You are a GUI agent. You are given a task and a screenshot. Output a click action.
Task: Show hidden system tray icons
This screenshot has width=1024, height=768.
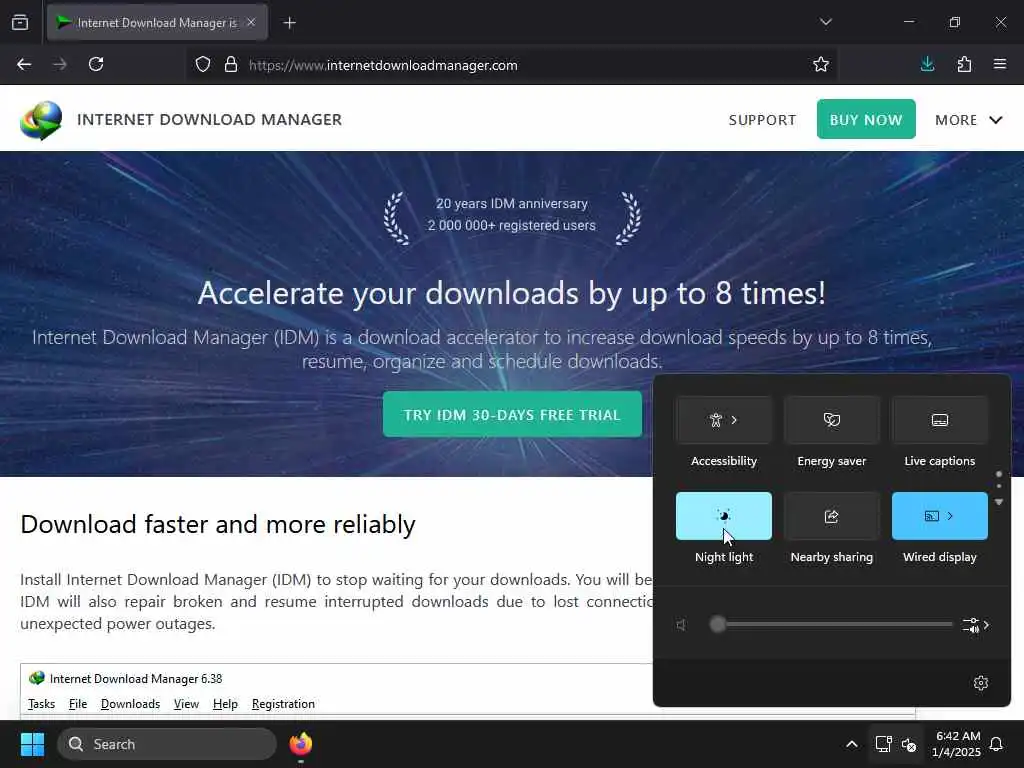click(852, 744)
